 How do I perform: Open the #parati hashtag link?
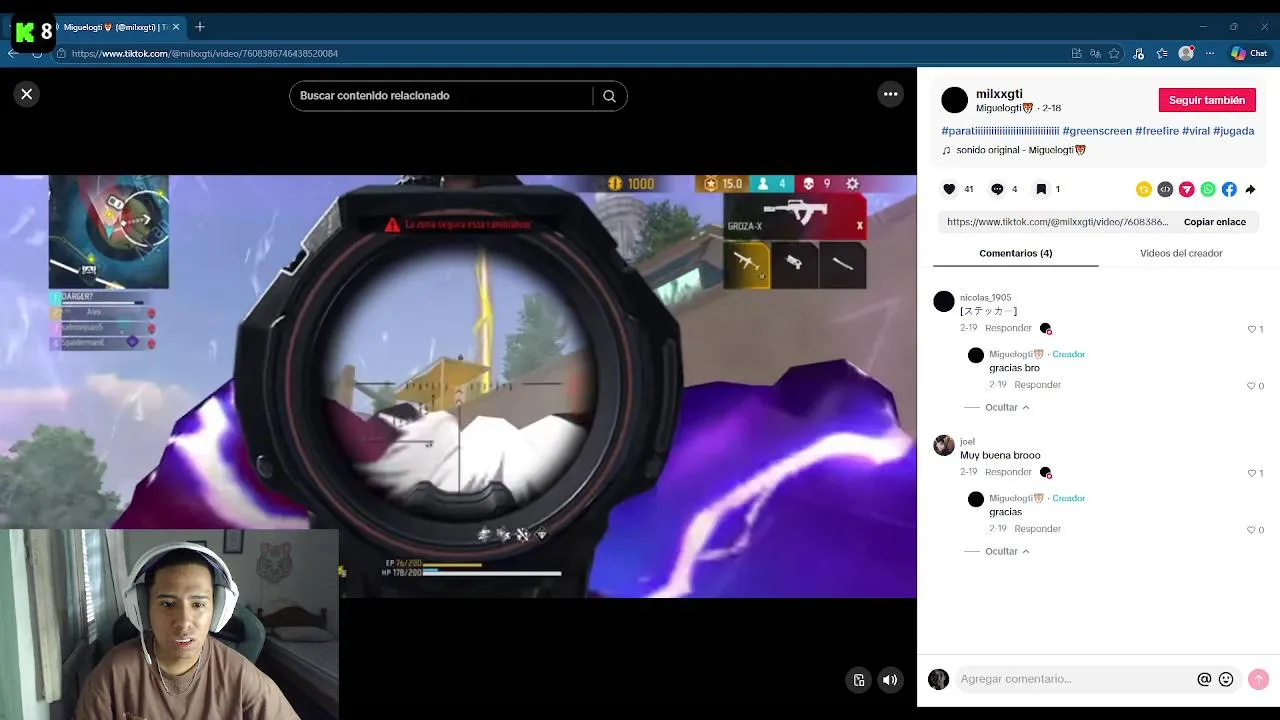(x=1000, y=131)
